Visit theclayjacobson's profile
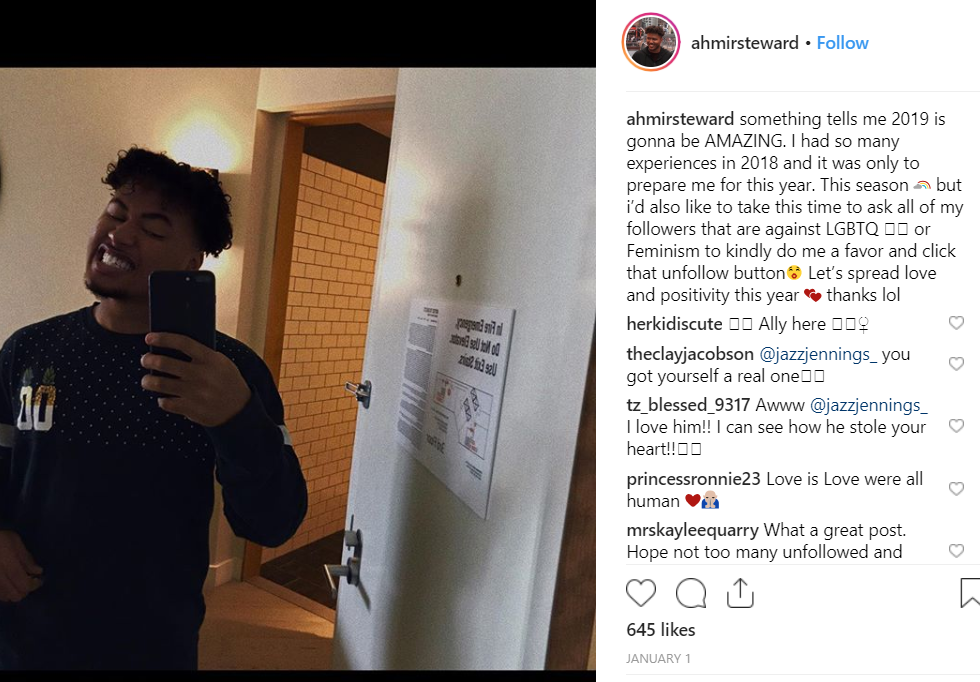This screenshot has height=682, width=980. click(690, 354)
